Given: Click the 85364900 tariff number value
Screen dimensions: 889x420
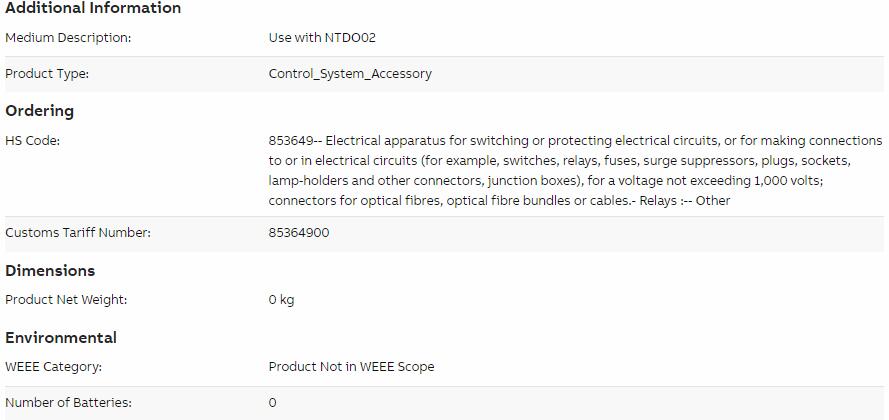Looking at the screenshot, I should (299, 233).
